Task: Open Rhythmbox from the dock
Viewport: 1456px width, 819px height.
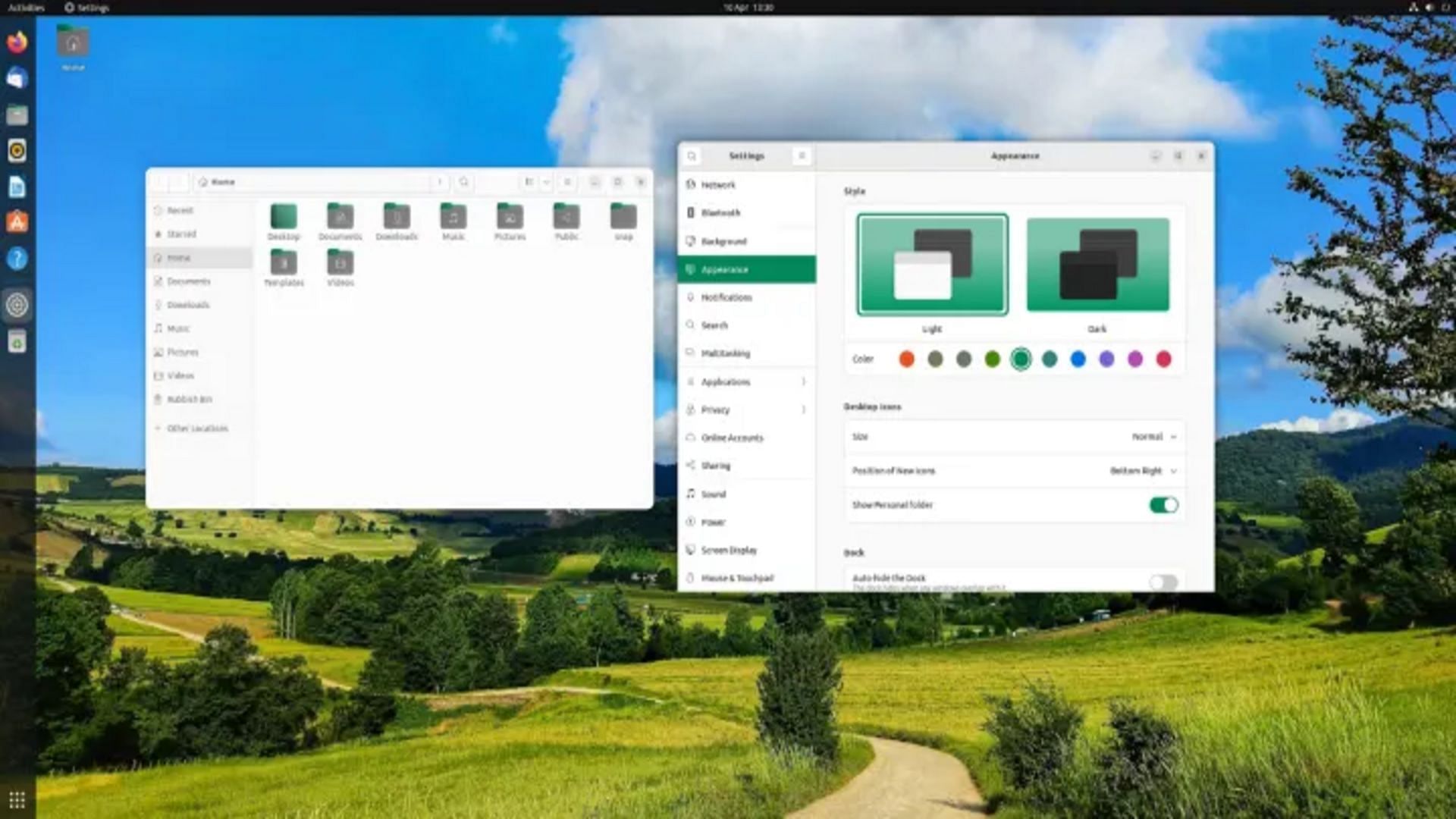Action: pos(17,150)
